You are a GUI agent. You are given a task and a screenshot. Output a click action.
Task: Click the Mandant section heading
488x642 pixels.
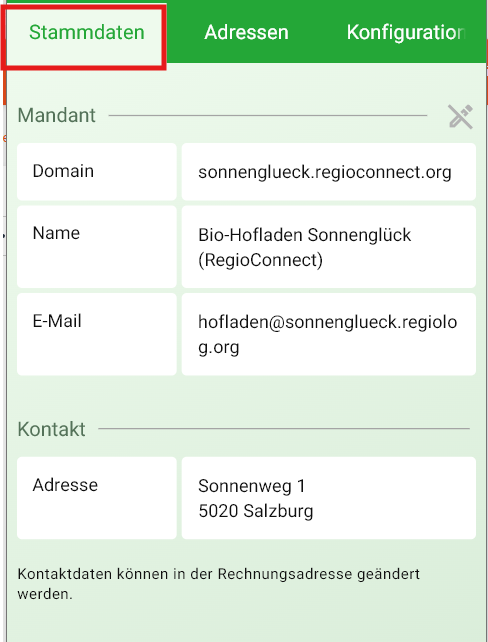tap(56, 115)
